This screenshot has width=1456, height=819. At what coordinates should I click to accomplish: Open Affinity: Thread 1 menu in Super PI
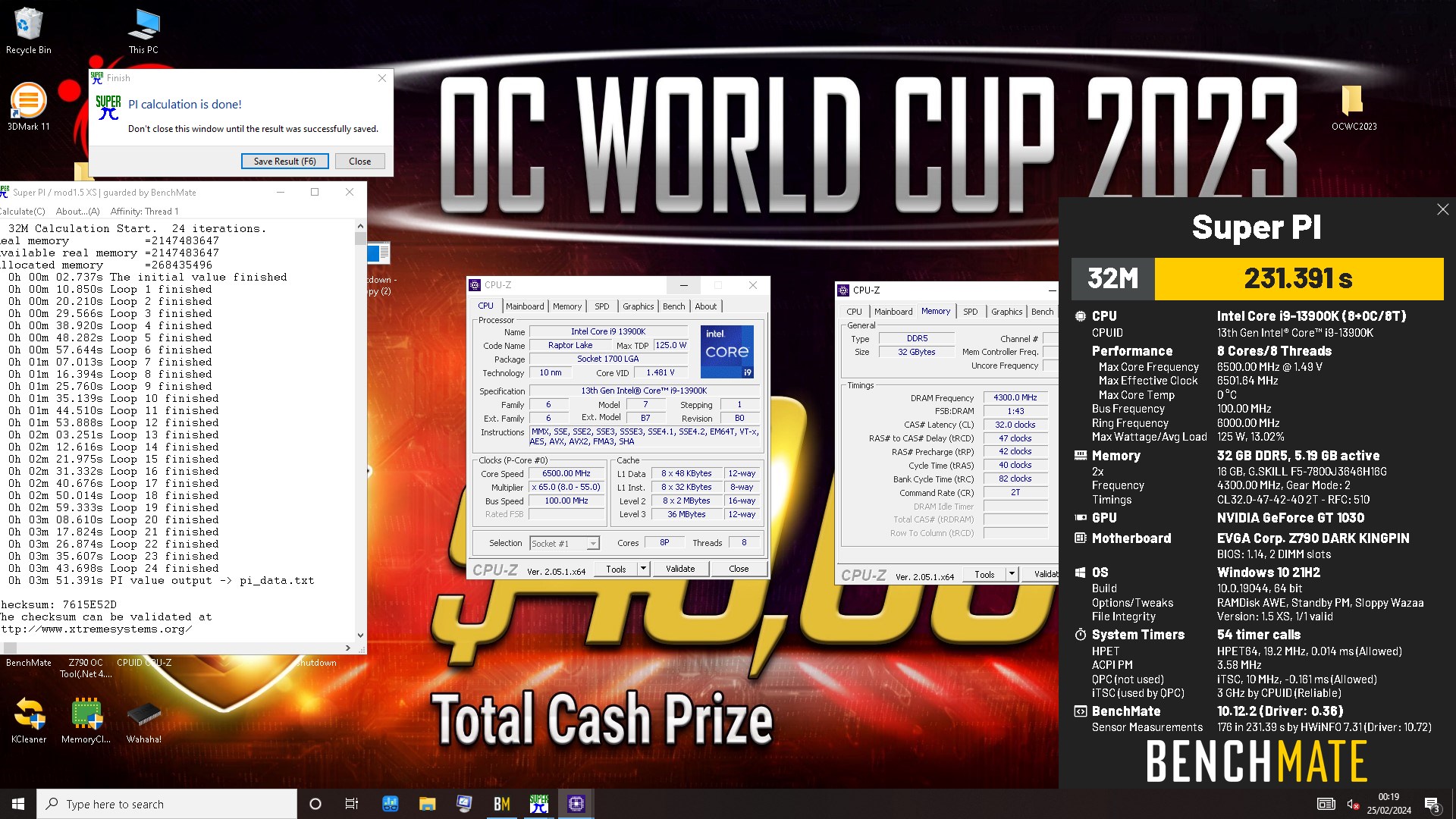coord(144,212)
